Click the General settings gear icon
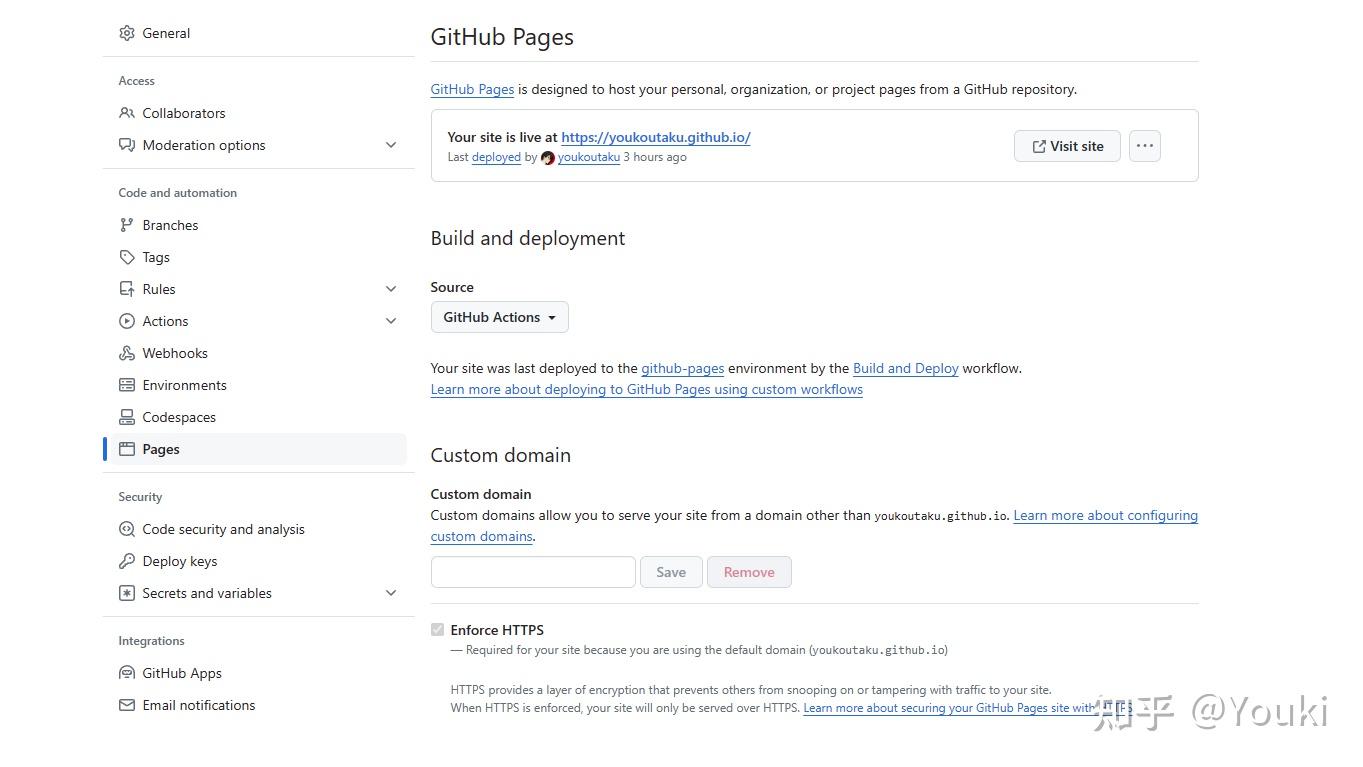The image size is (1363, 767). point(127,32)
